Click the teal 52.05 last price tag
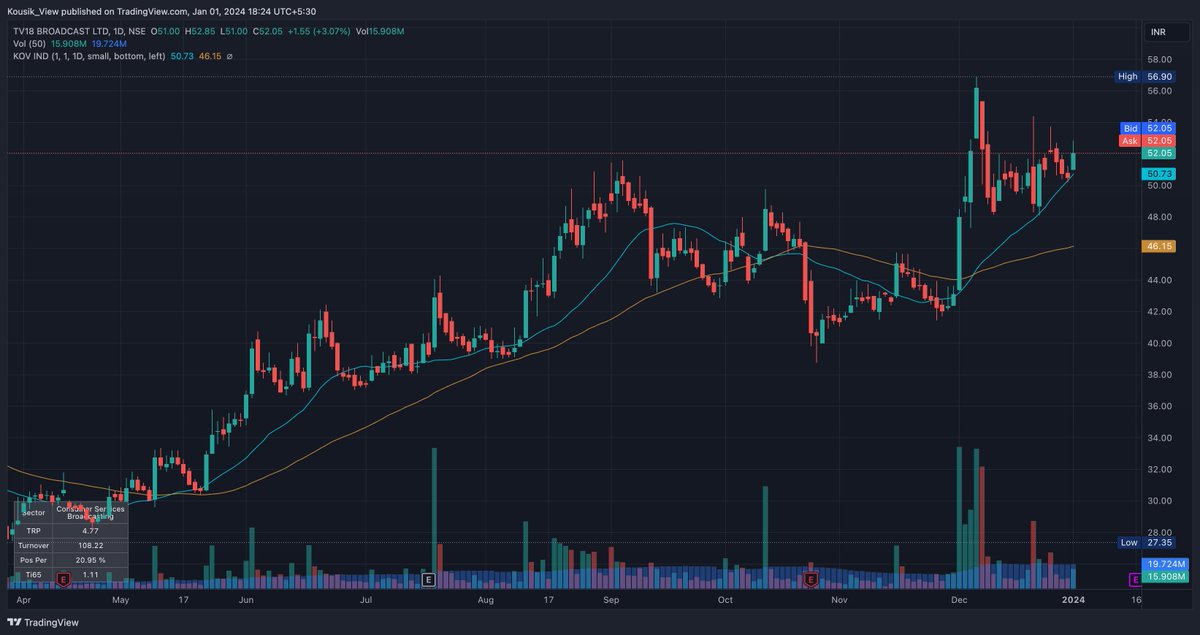 tap(1160, 153)
